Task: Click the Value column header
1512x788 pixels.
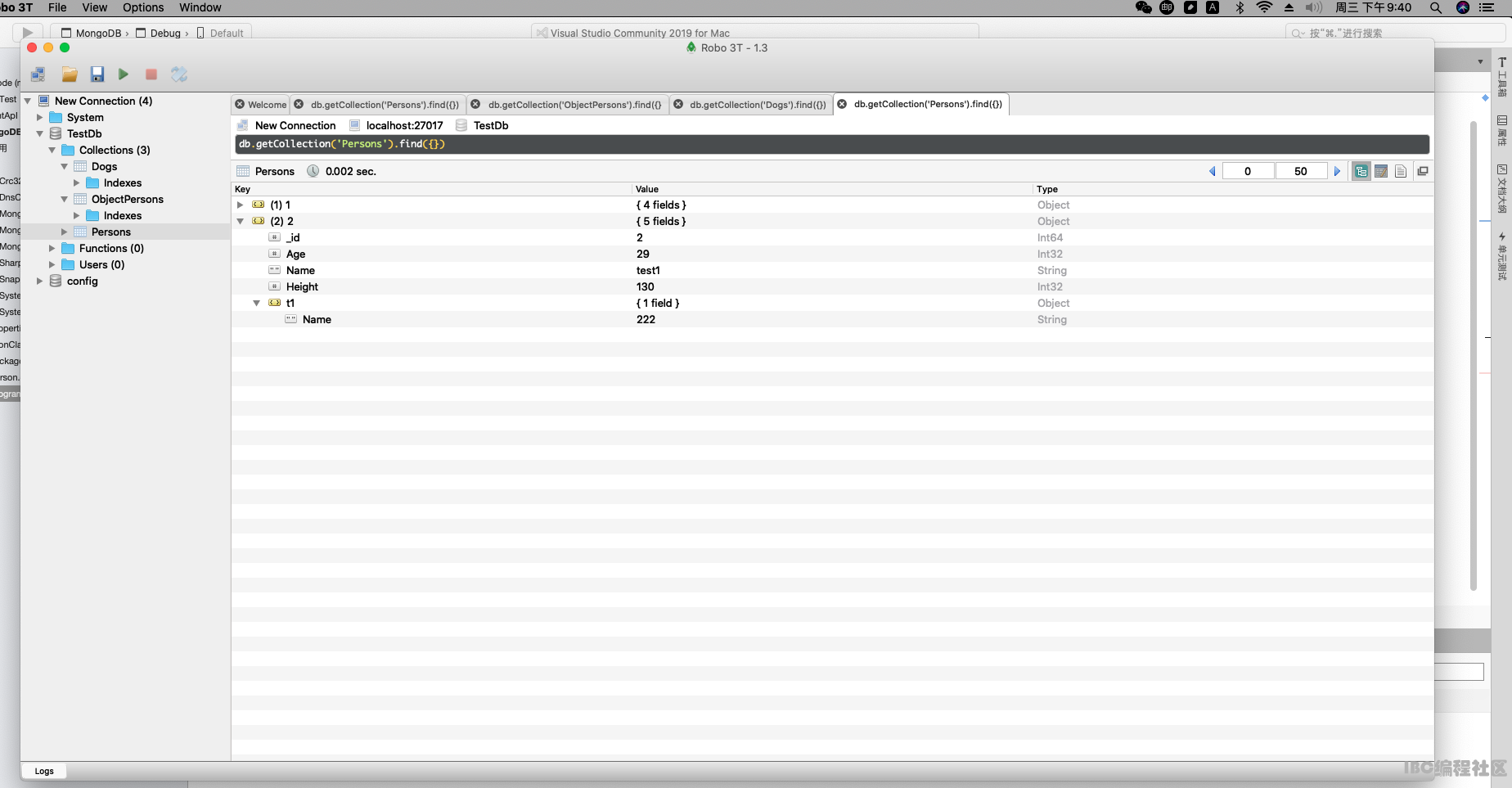Action: pos(833,189)
